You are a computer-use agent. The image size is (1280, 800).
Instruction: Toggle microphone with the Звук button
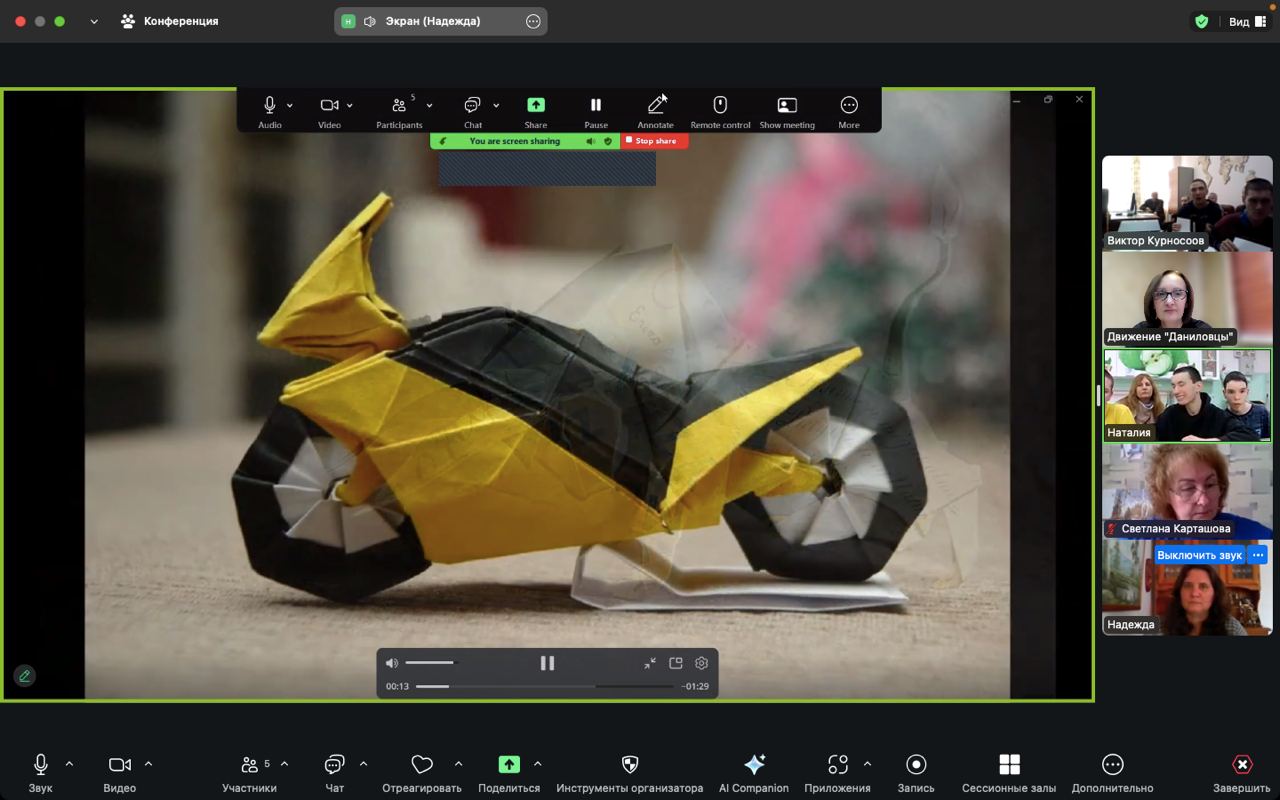pyautogui.click(x=41, y=765)
